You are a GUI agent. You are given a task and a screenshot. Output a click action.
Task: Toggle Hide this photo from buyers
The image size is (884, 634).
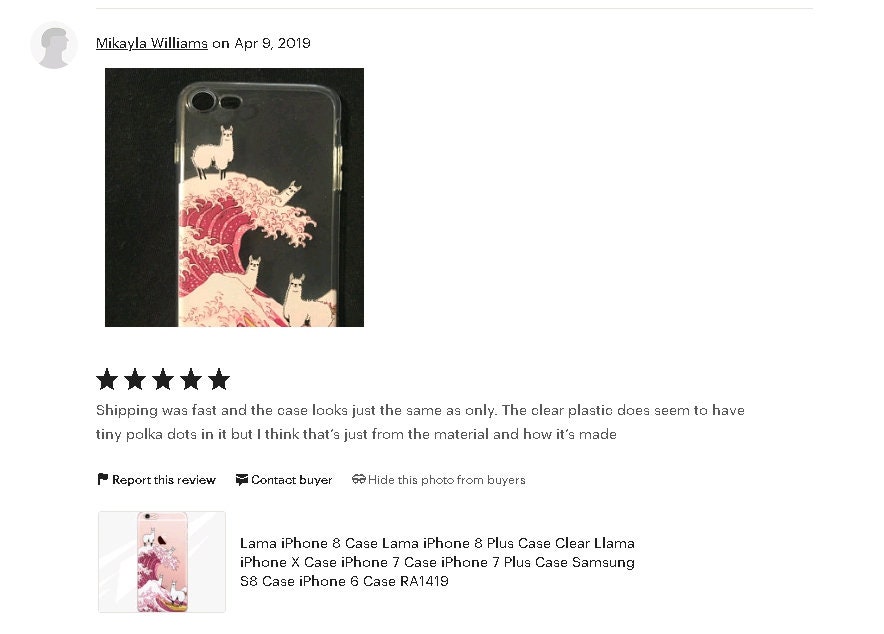439,480
